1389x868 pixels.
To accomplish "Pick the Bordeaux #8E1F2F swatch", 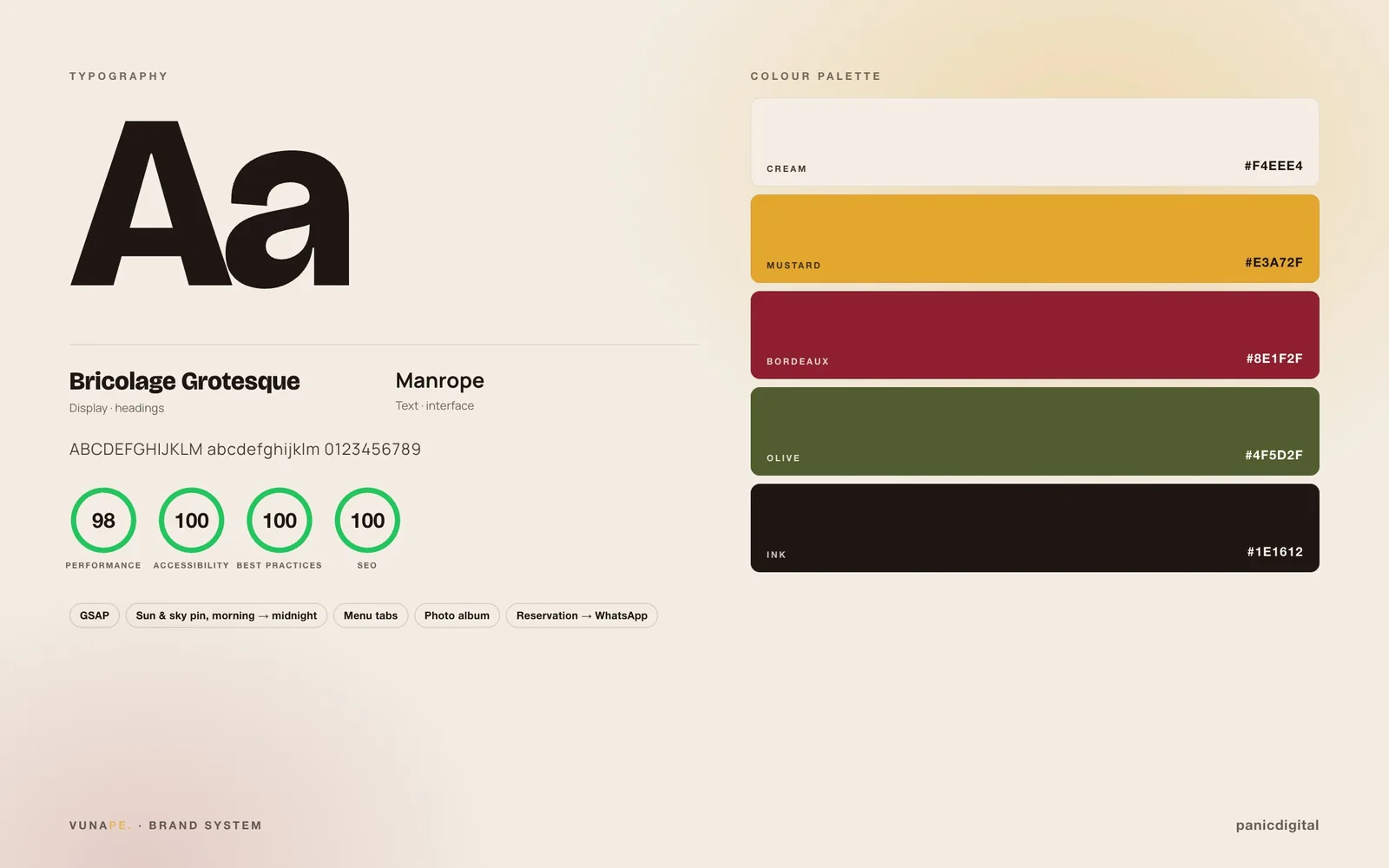I will coord(1034,335).
